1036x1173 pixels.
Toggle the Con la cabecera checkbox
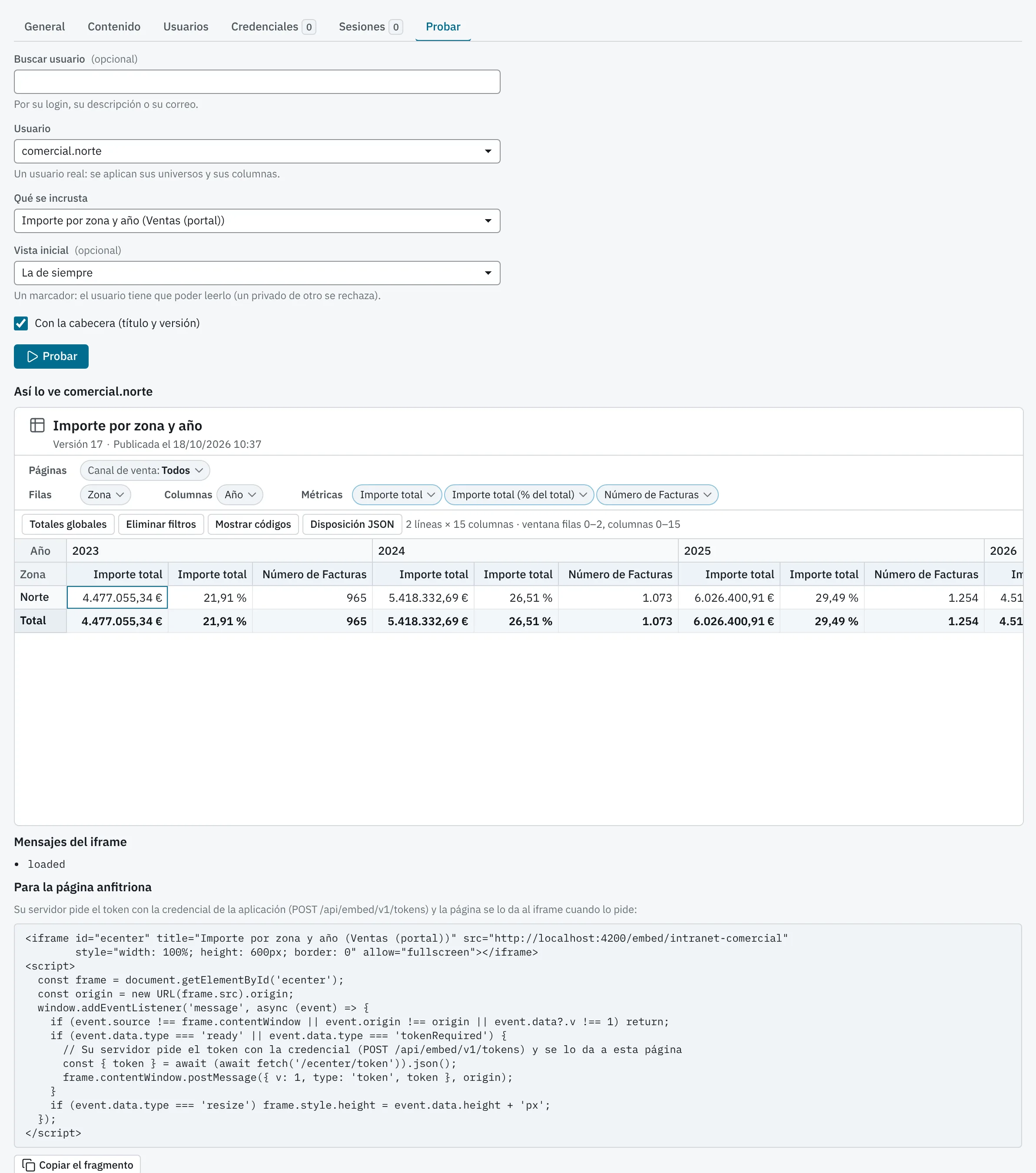coord(21,323)
